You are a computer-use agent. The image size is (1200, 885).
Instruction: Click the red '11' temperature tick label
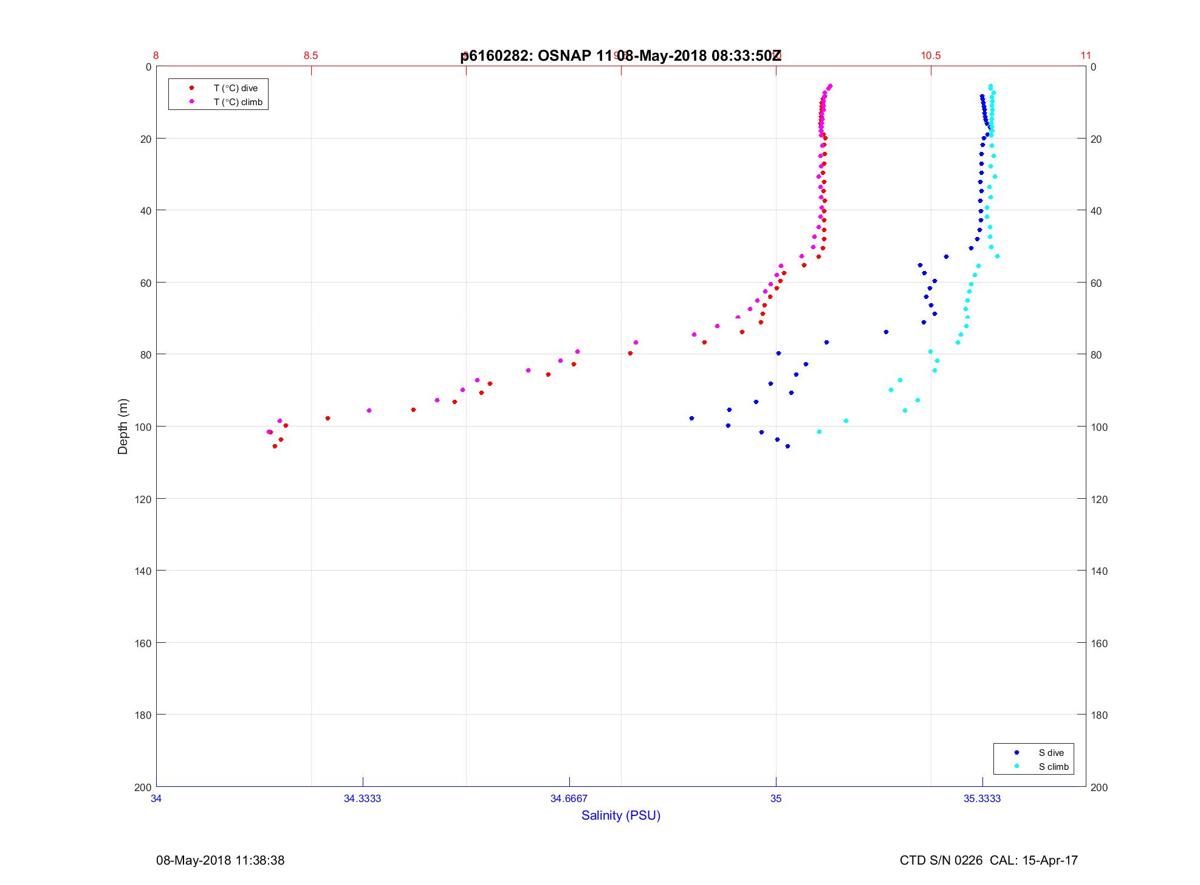click(x=1086, y=56)
